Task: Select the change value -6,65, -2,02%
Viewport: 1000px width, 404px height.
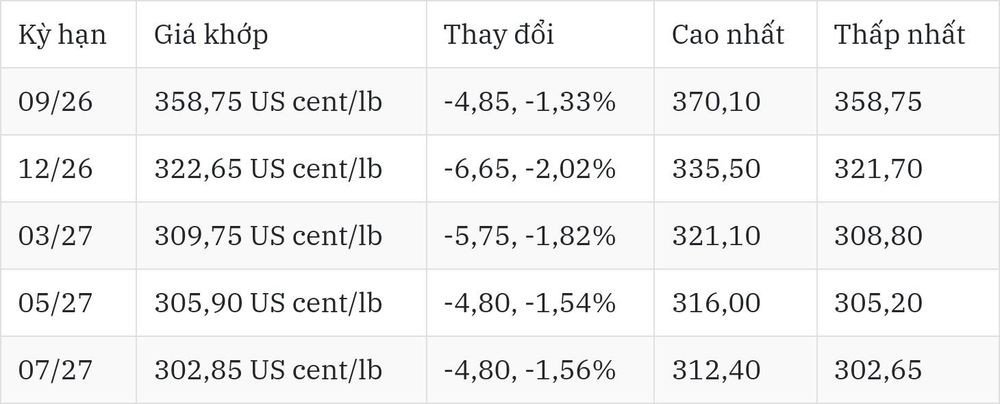Action: (x=530, y=168)
